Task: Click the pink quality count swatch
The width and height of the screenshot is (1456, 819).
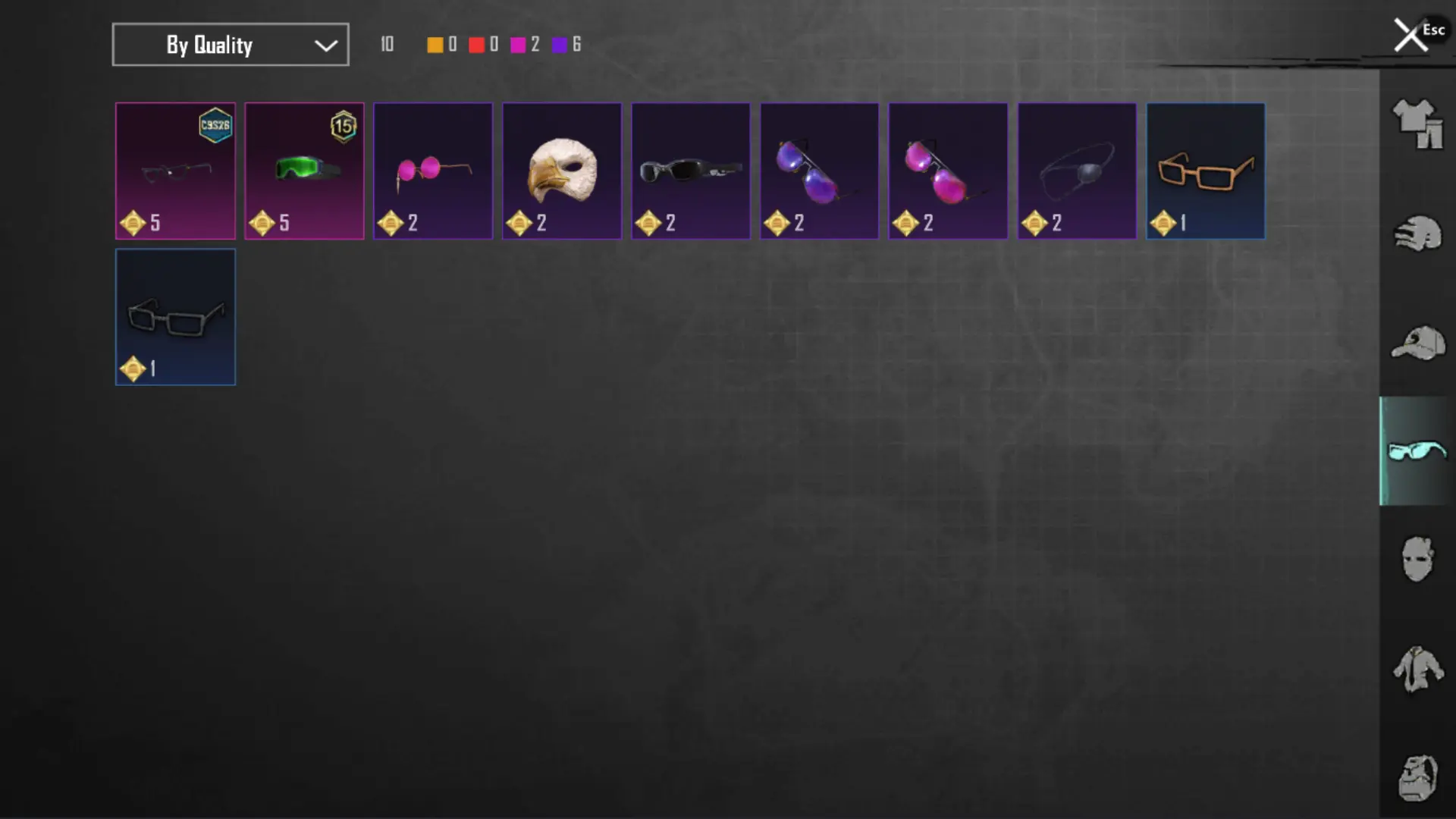Action: (518, 45)
